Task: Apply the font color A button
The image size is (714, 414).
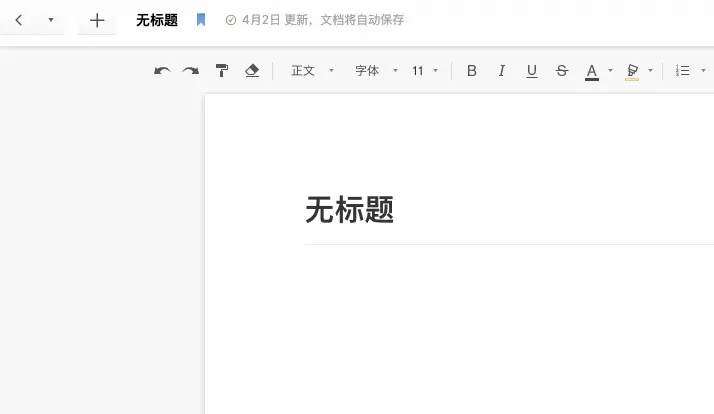Action: tap(592, 72)
